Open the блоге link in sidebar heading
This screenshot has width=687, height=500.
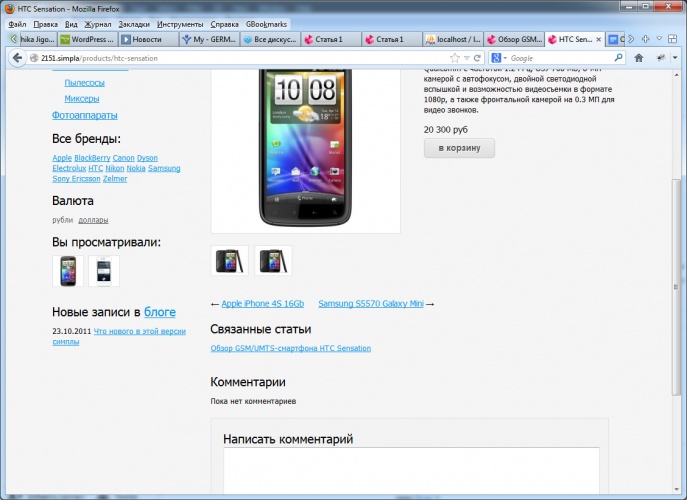160,312
